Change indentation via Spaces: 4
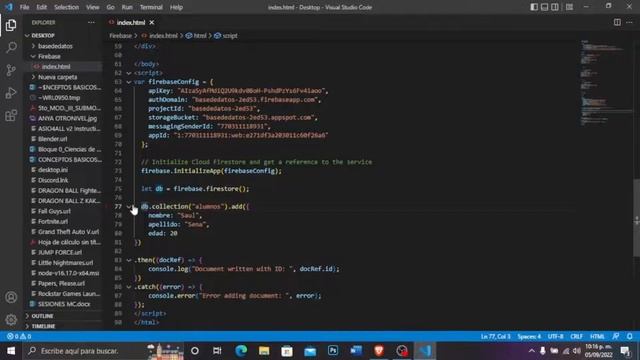Image resolution: width=640 pixels, height=360 pixels. (x=529, y=336)
